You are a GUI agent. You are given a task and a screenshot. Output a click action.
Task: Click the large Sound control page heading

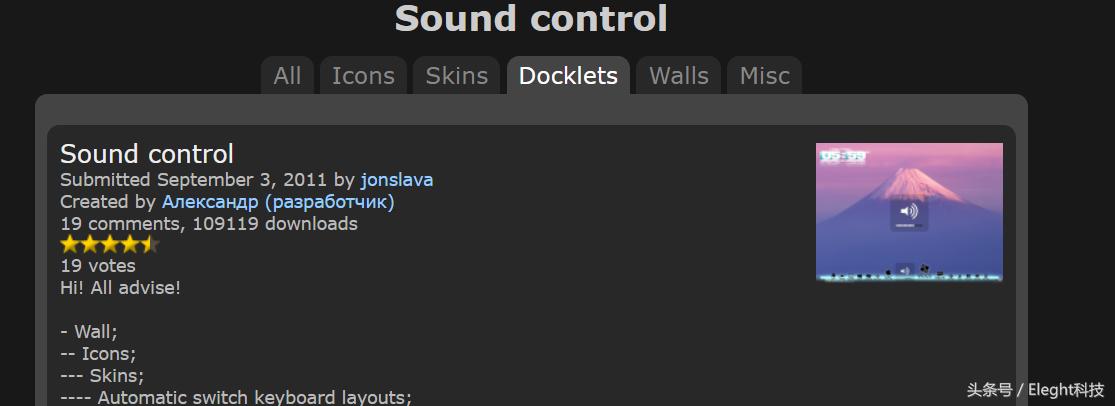pyautogui.click(x=531, y=18)
